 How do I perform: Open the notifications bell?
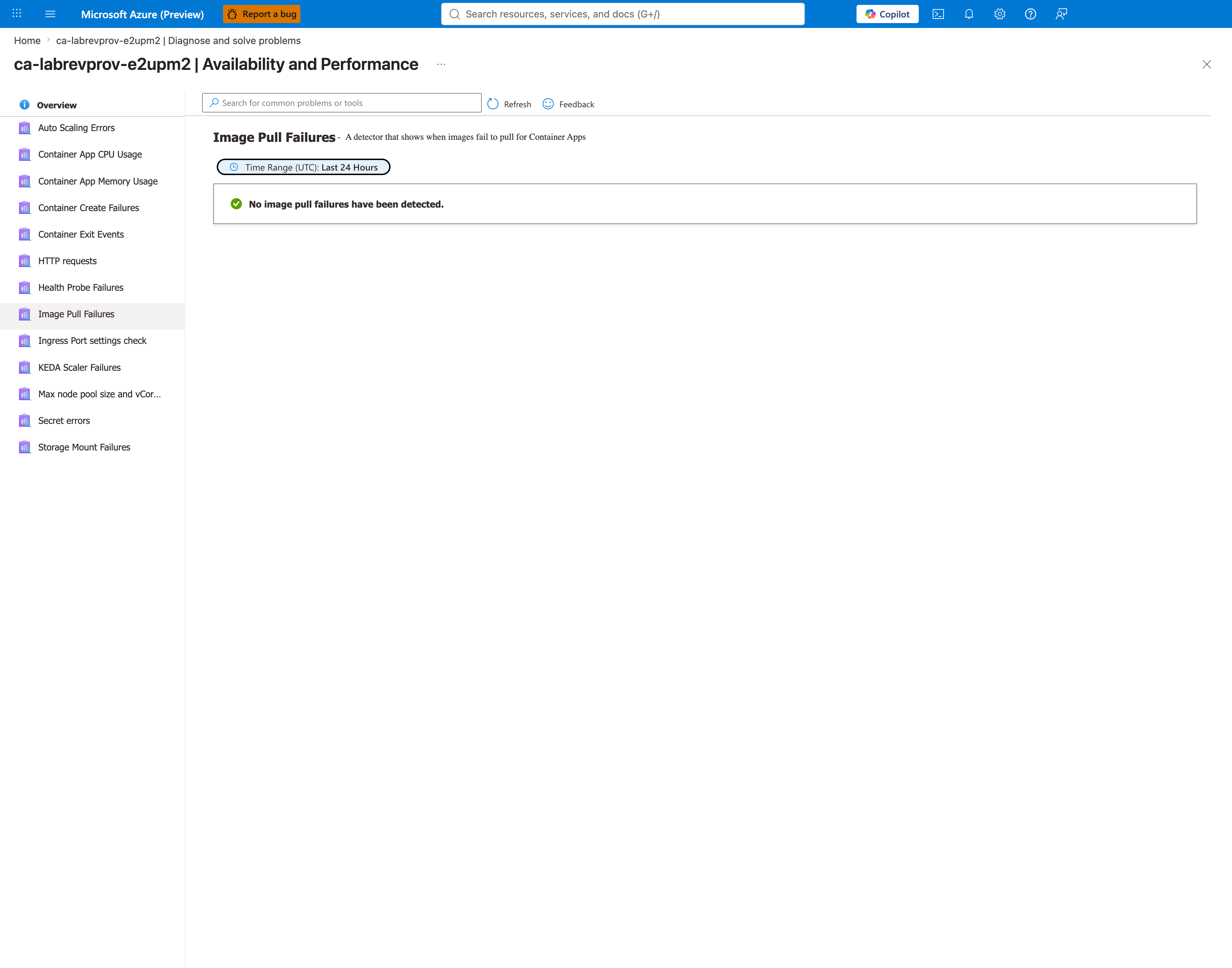(969, 14)
